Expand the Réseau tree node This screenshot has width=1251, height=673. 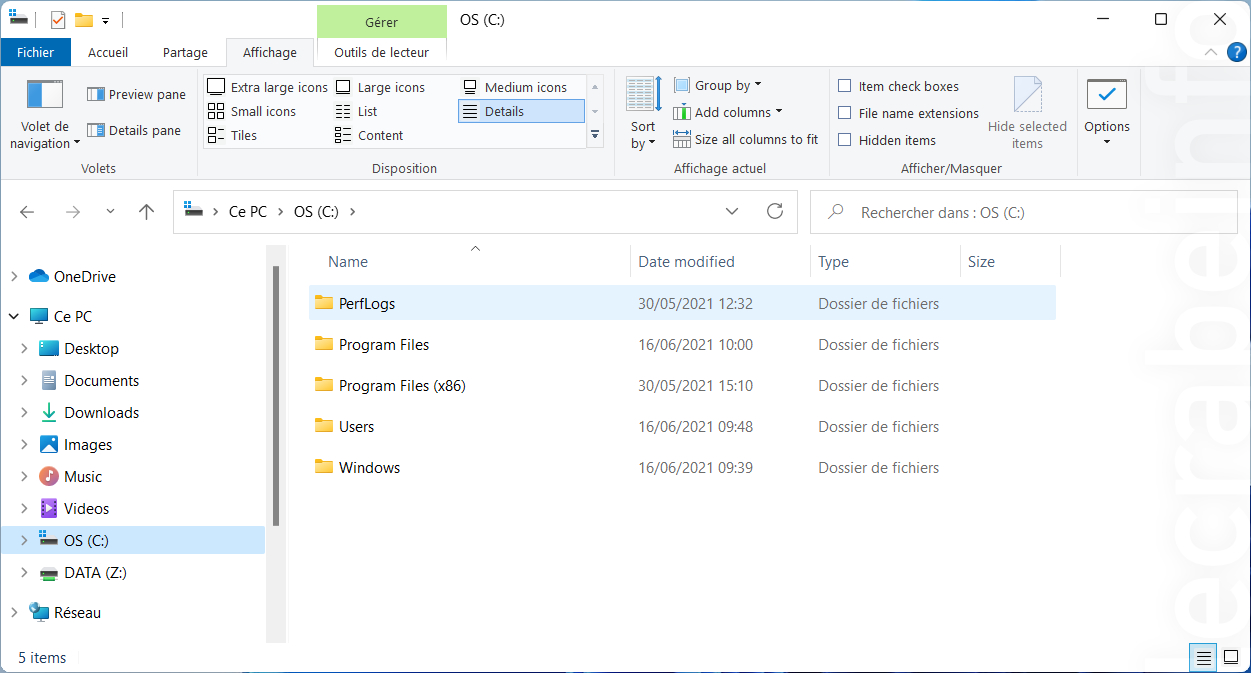13,613
